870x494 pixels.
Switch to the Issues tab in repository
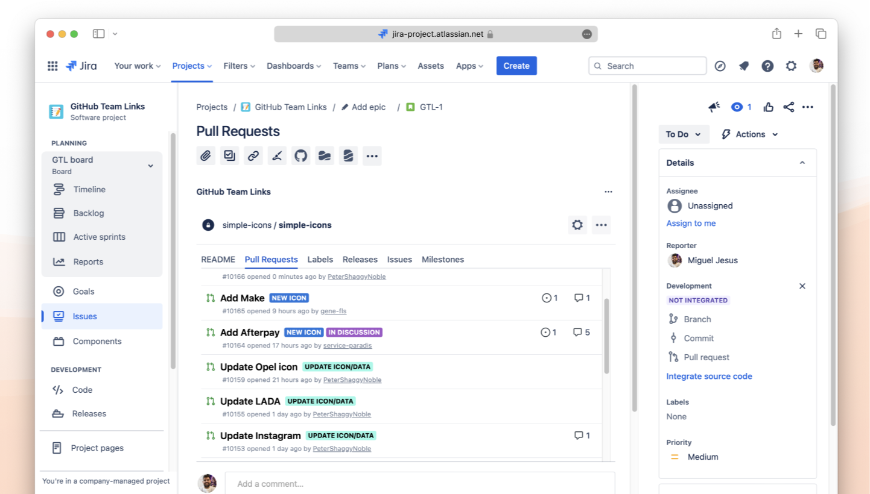[399, 259]
